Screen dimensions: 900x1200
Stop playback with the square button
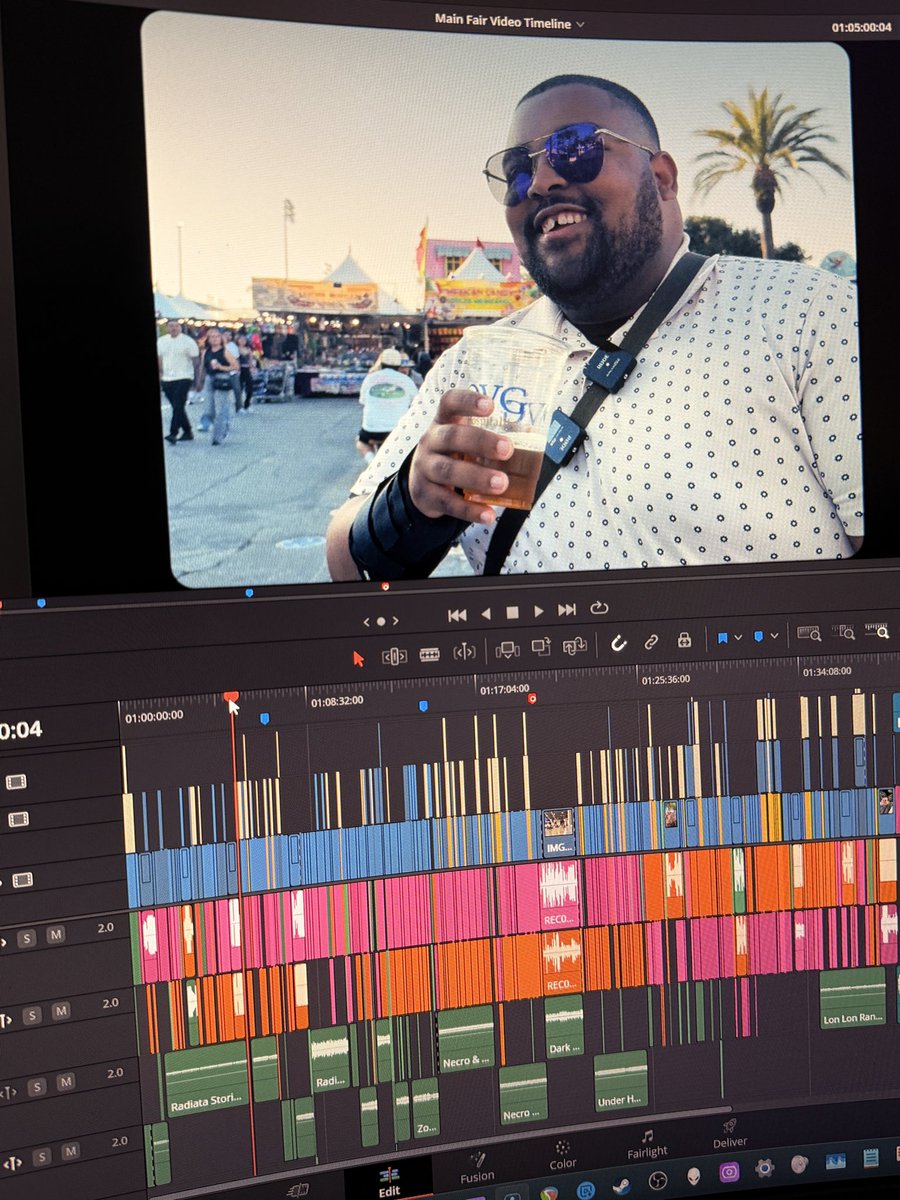(512, 612)
